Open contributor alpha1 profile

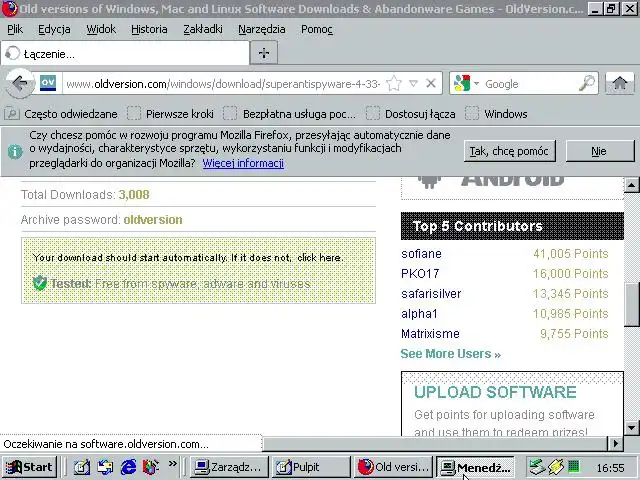[419, 313]
